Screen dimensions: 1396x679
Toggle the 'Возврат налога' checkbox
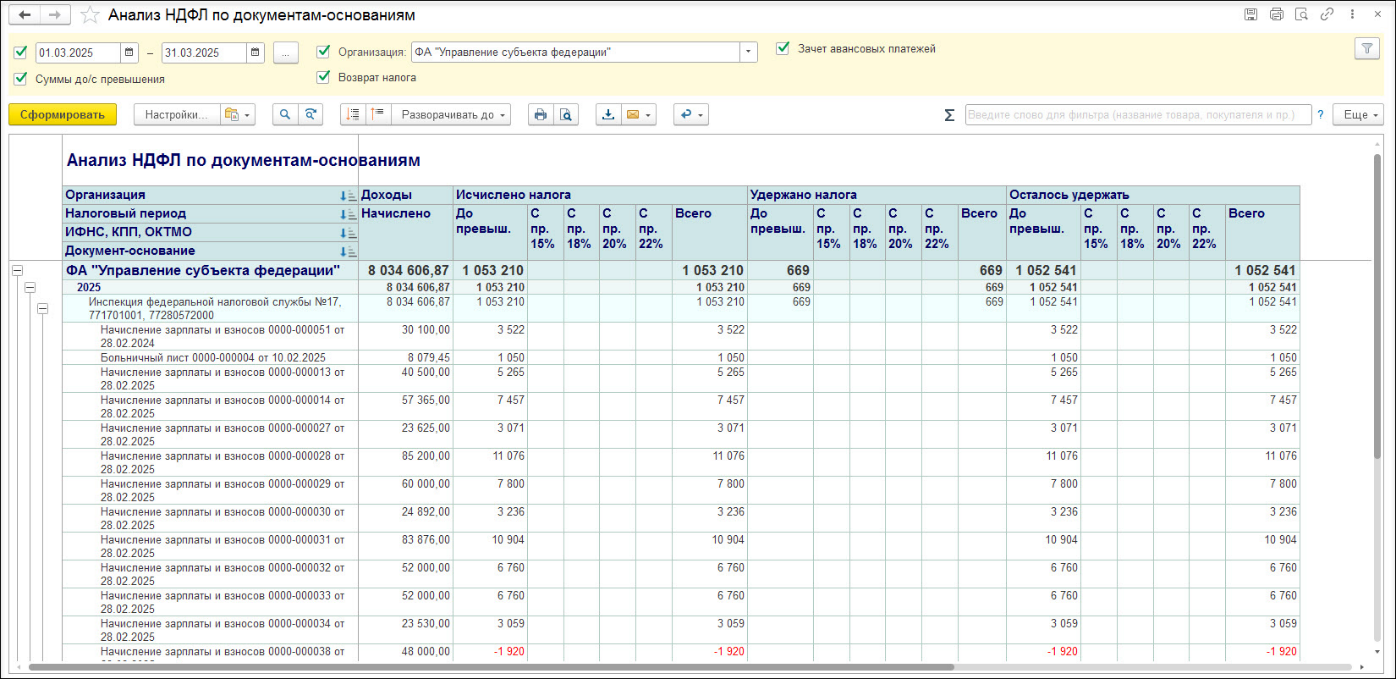click(323, 77)
